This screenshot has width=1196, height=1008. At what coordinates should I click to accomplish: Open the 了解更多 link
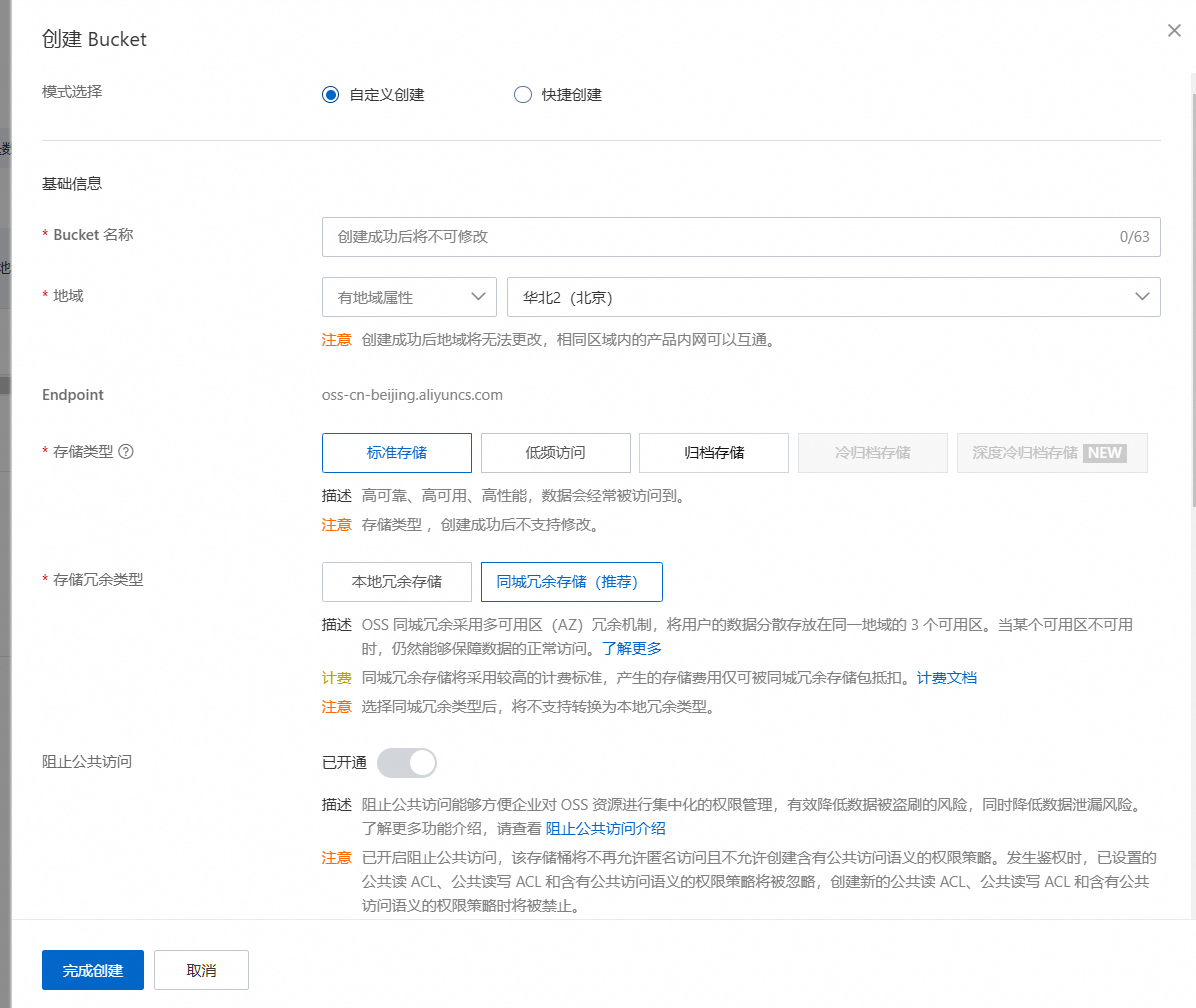pos(631,648)
